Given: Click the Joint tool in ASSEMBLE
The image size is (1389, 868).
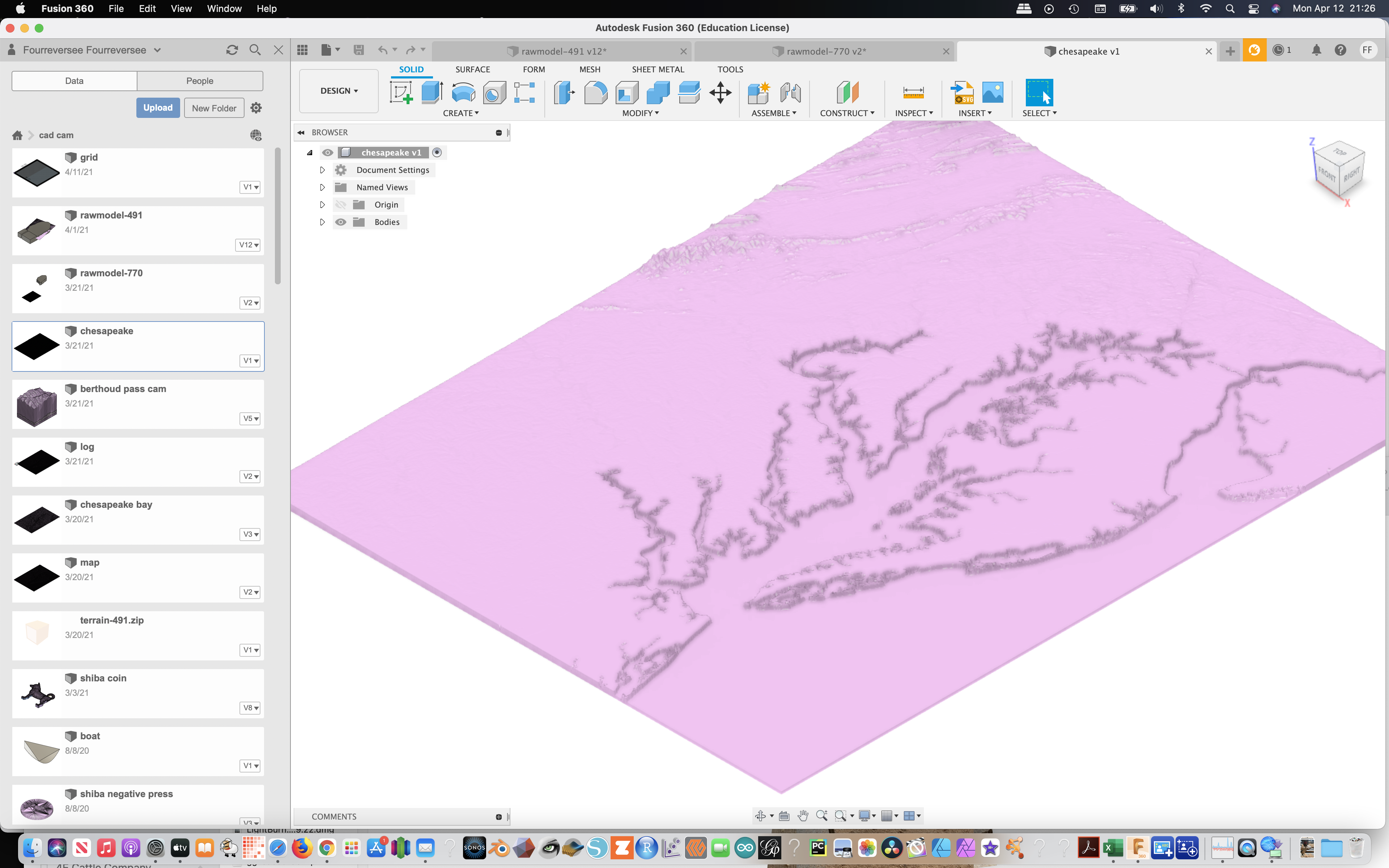Looking at the screenshot, I should tap(791, 92).
